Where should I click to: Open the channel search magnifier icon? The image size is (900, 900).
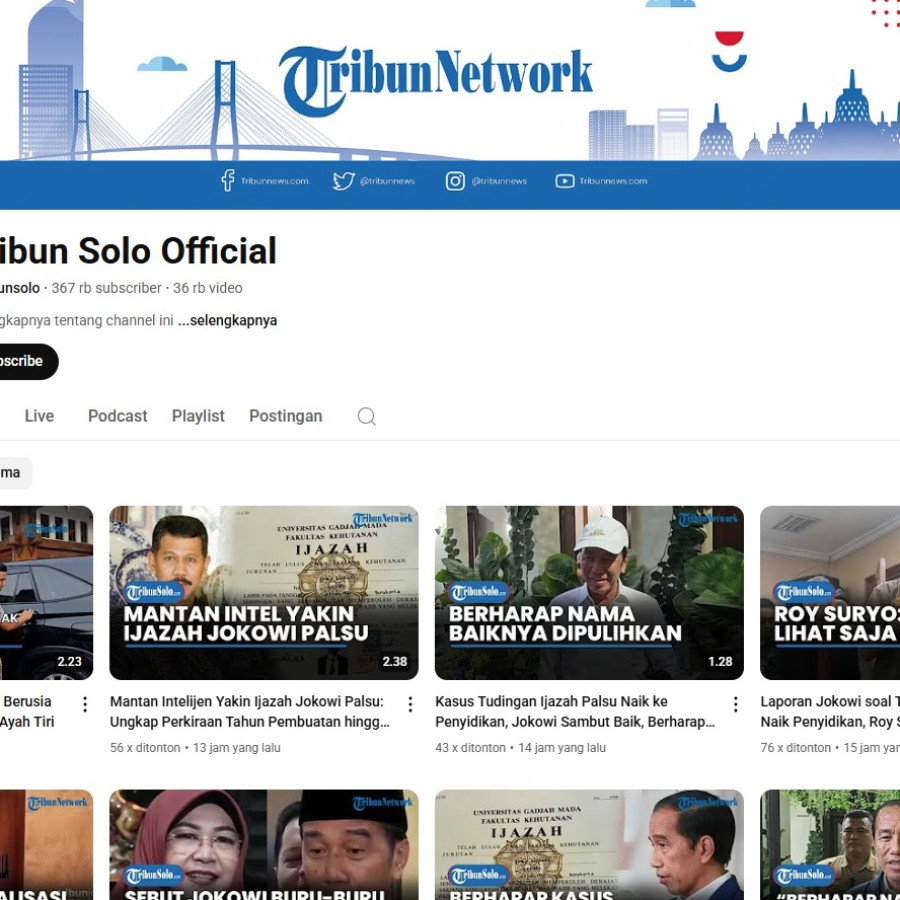point(366,416)
